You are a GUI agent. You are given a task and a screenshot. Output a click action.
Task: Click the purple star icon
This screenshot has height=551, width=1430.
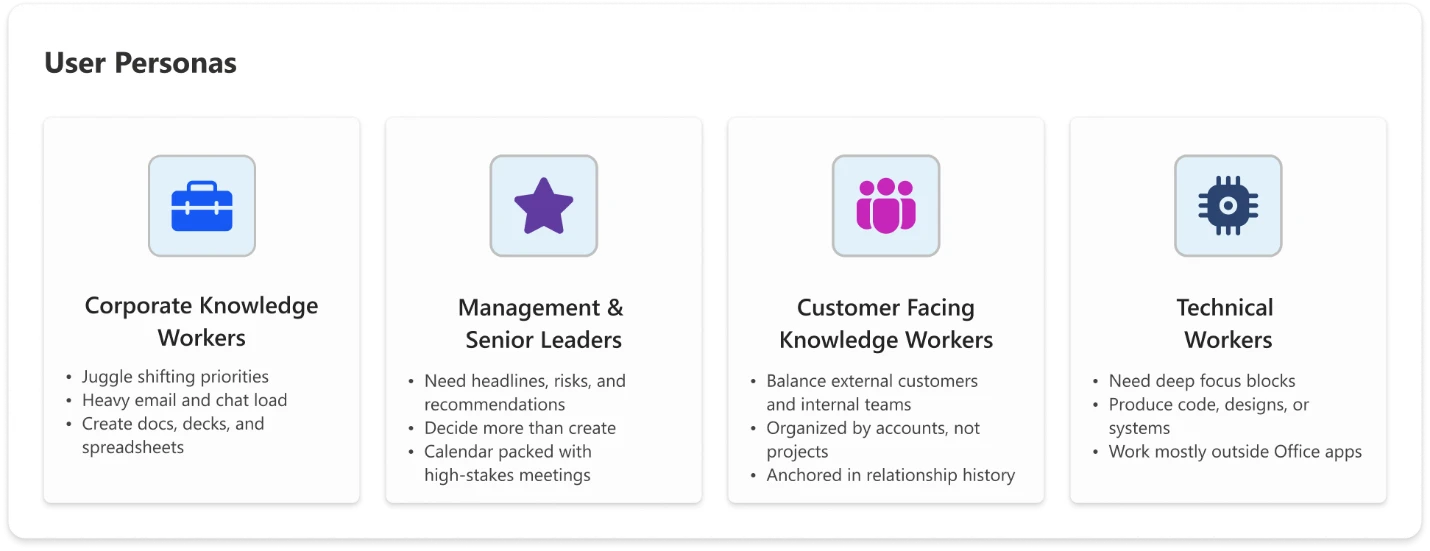pos(544,206)
